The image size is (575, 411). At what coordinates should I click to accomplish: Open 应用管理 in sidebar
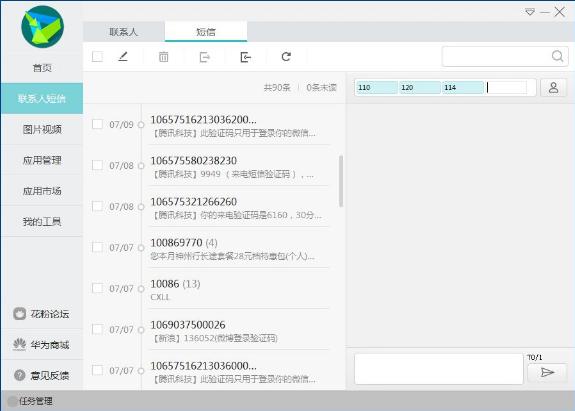pos(42,160)
